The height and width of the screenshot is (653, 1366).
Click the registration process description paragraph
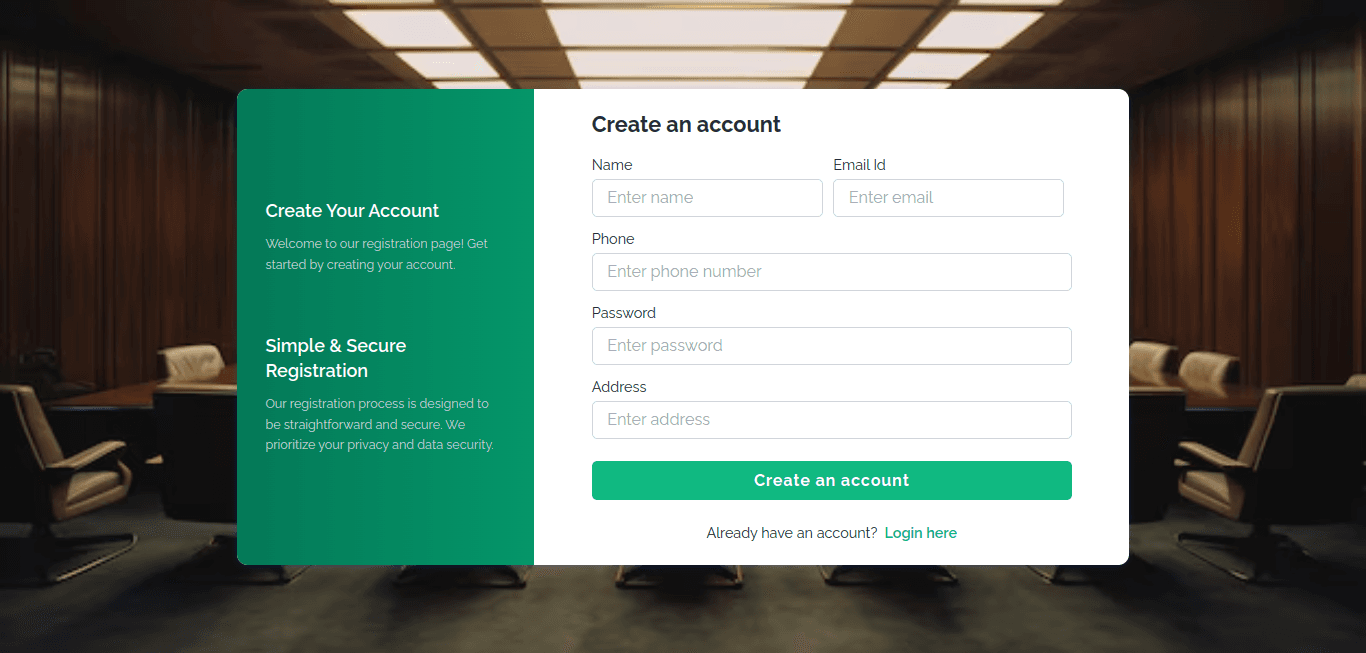pos(380,424)
